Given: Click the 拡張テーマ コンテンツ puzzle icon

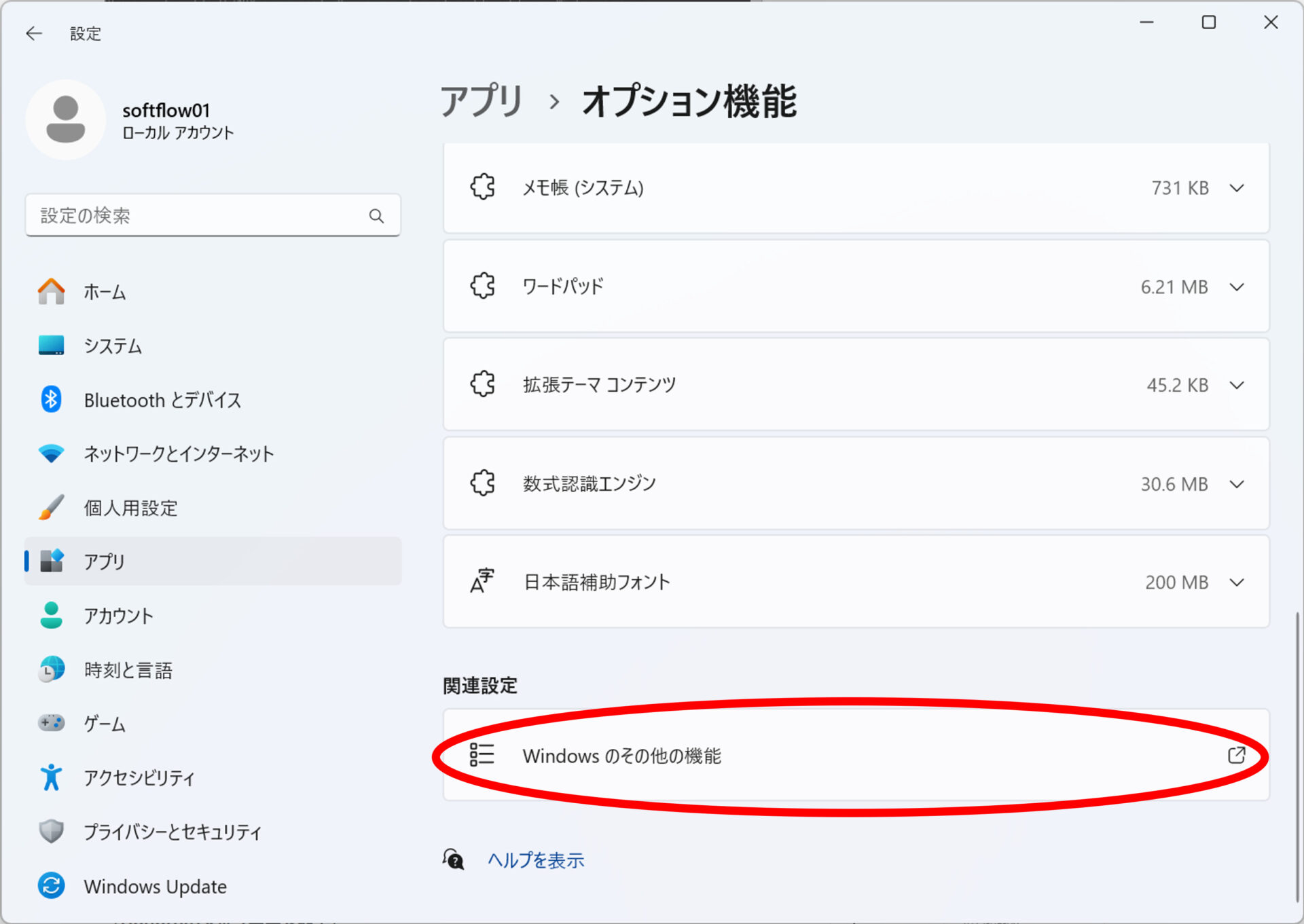Looking at the screenshot, I should [483, 384].
